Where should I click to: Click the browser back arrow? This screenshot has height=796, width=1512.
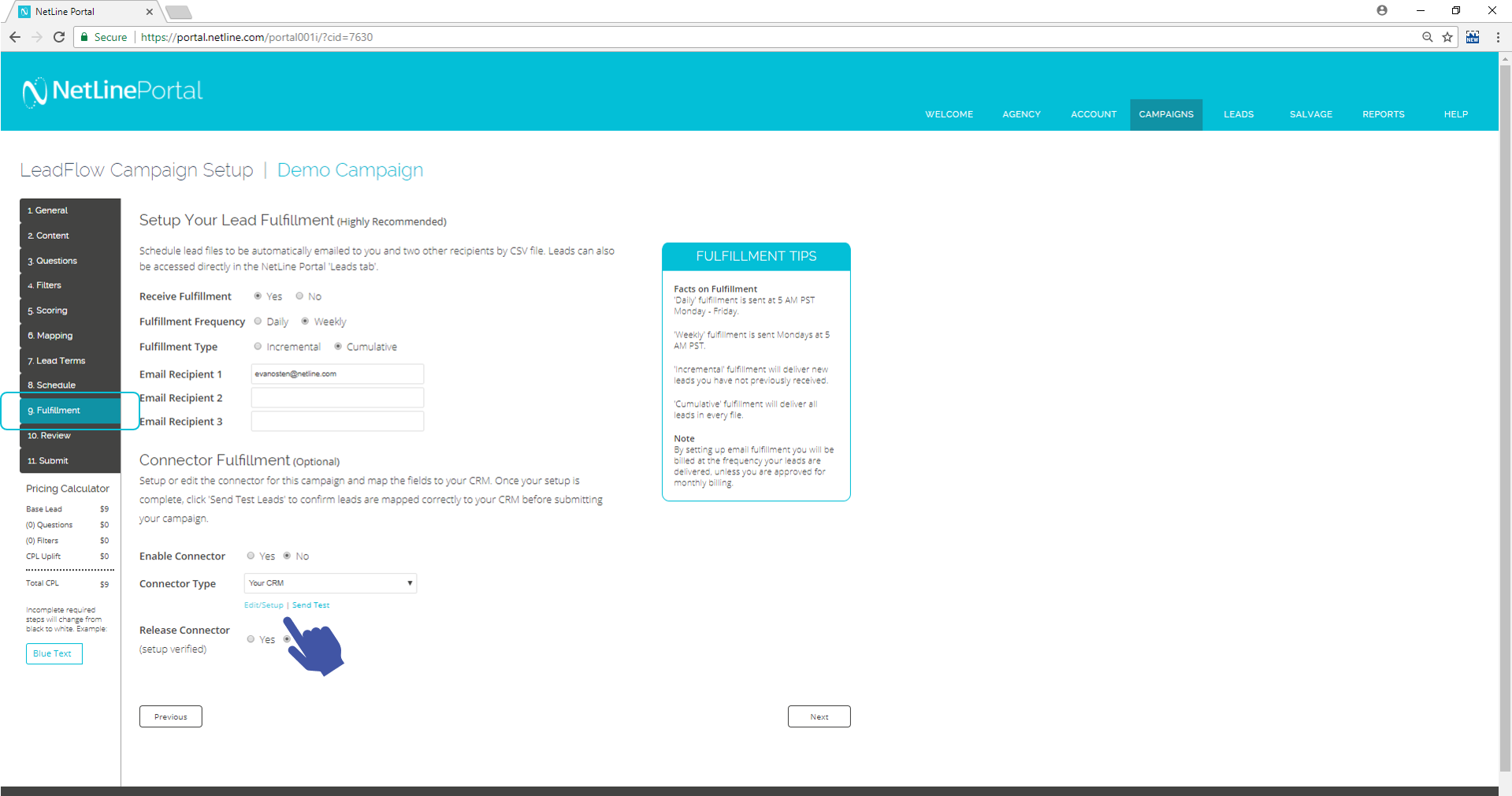[x=15, y=37]
